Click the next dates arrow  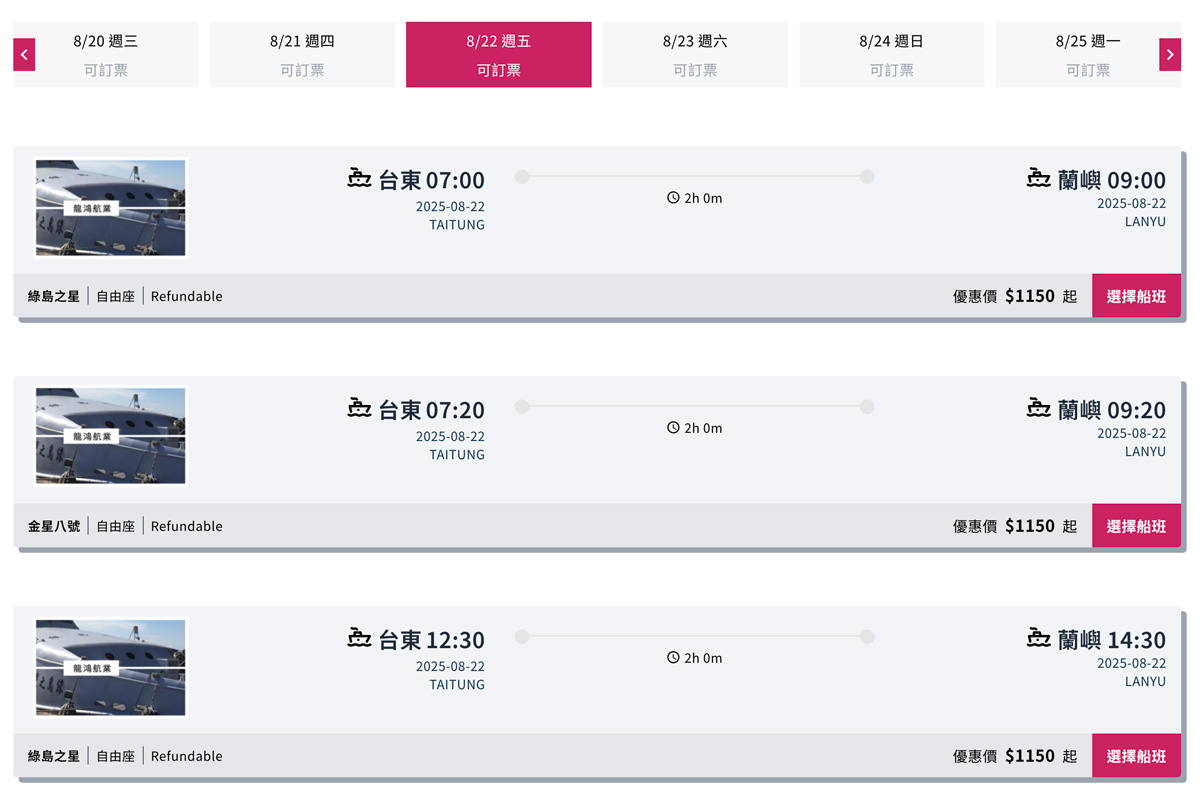(x=1170, y=54)
